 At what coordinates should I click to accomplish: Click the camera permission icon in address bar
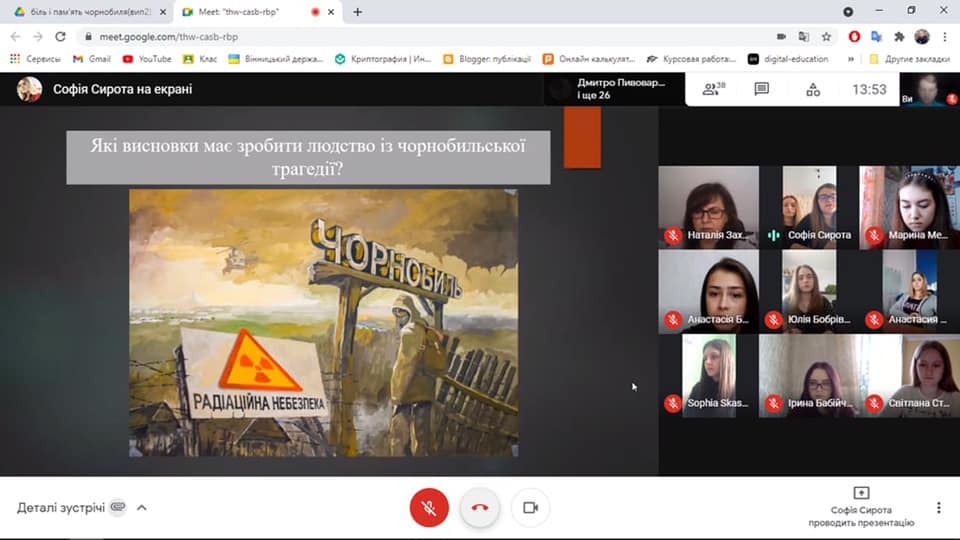781,37
